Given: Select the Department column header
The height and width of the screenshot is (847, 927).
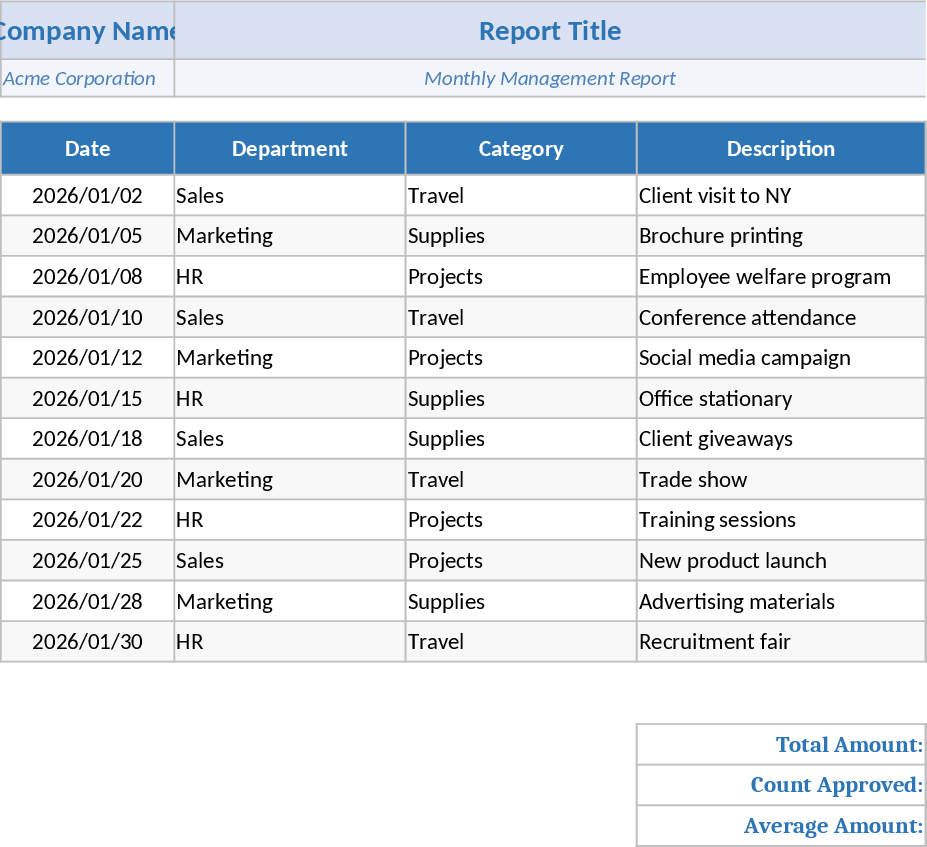Looking at the screenshot, I should coord(290,149).
